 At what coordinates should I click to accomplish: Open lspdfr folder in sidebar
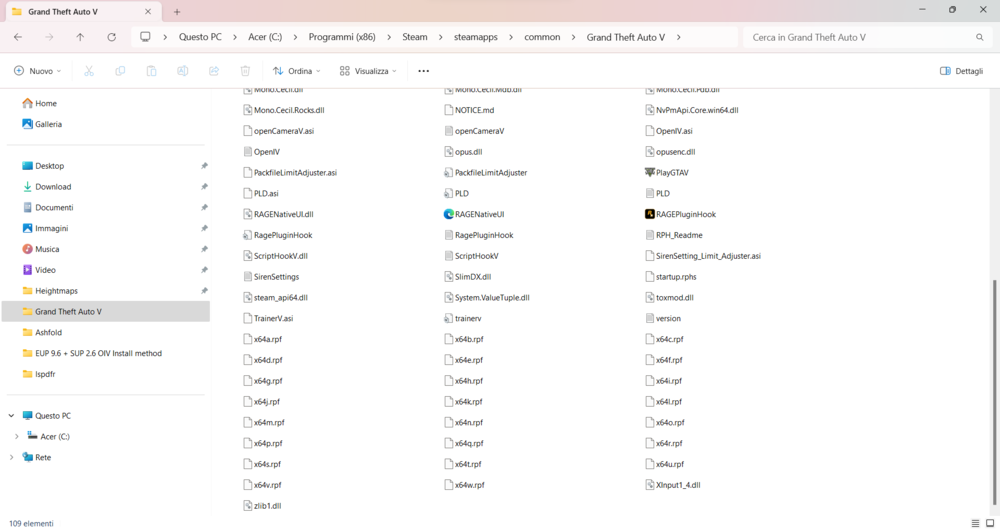point(39,374)
